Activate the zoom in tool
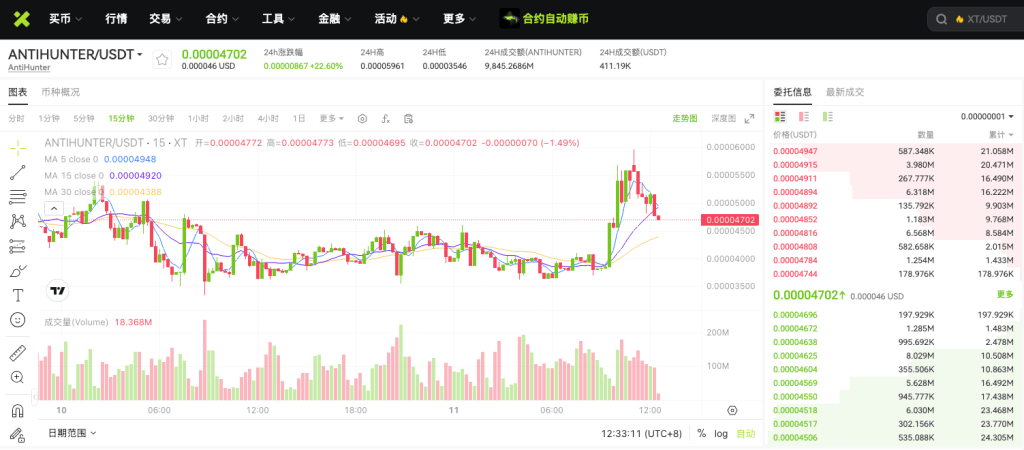The height and width of the screenshot is (450, 1024). [18, 377]
